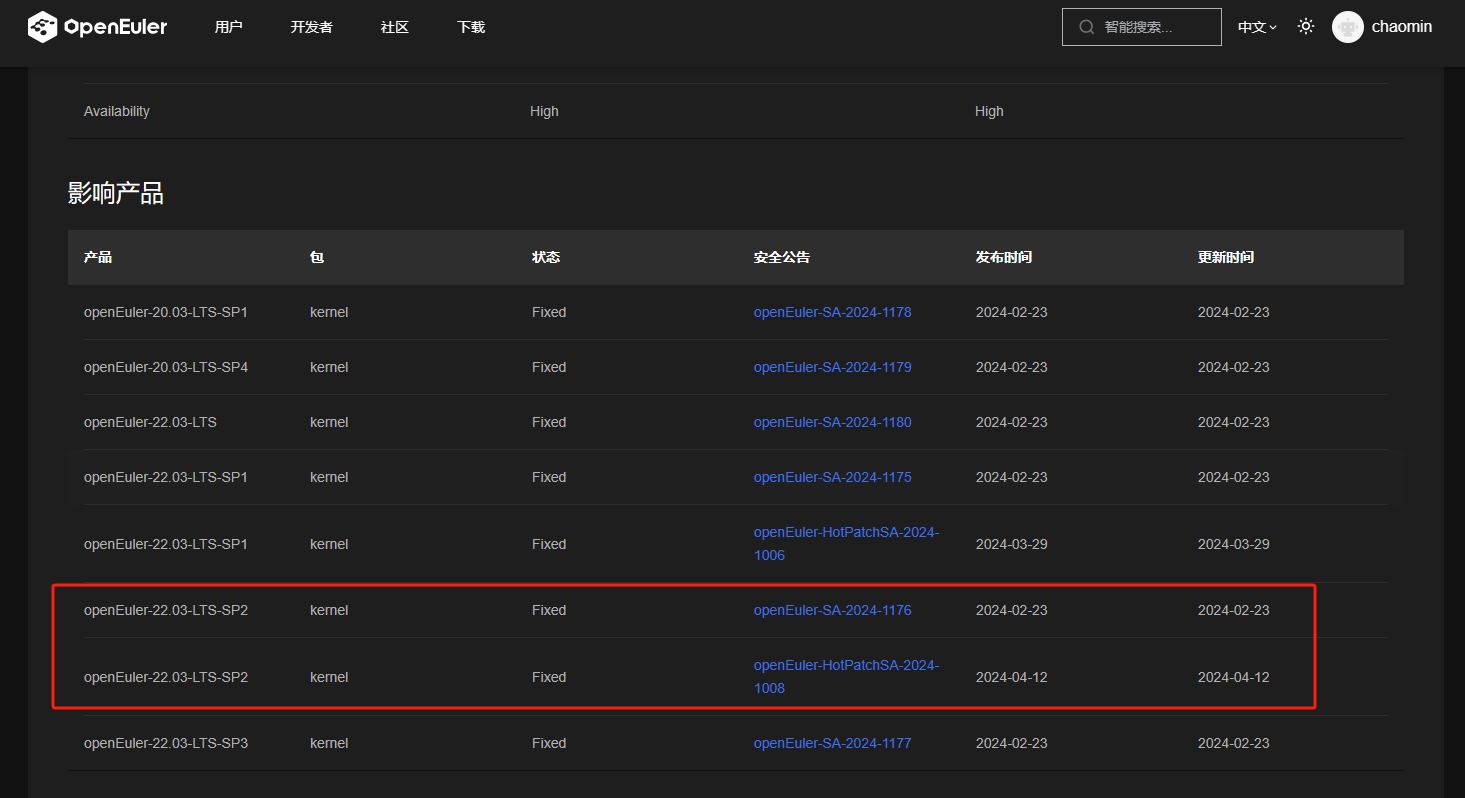The height and width of the screenshot is (798, 1465).
Task: Open the 下载 navigation menu
Action: (470, 27)
